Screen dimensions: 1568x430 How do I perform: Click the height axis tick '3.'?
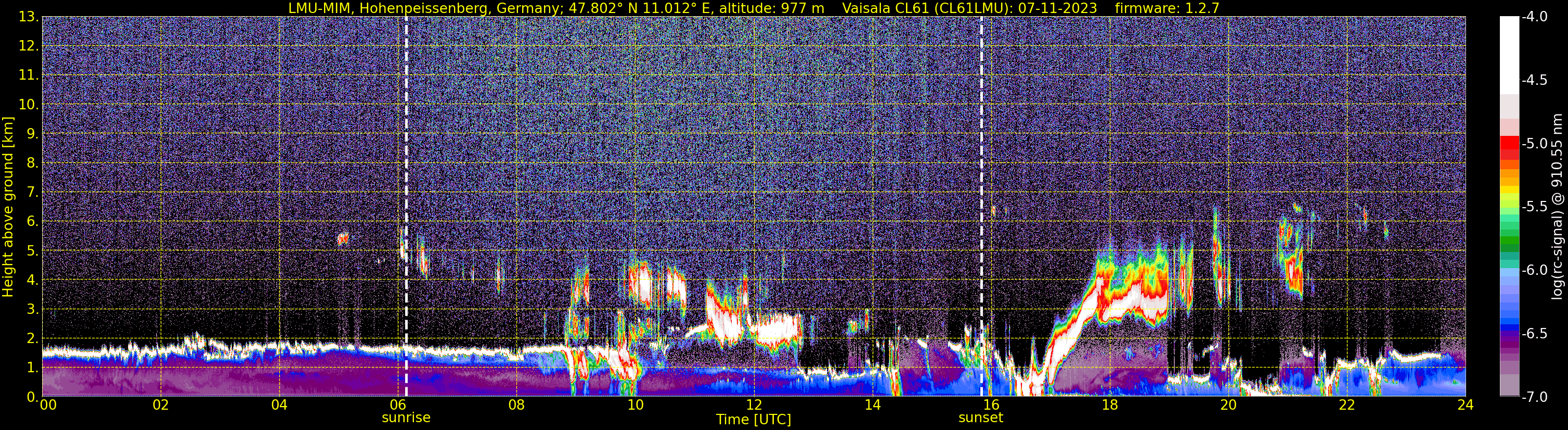coord(32,309)
